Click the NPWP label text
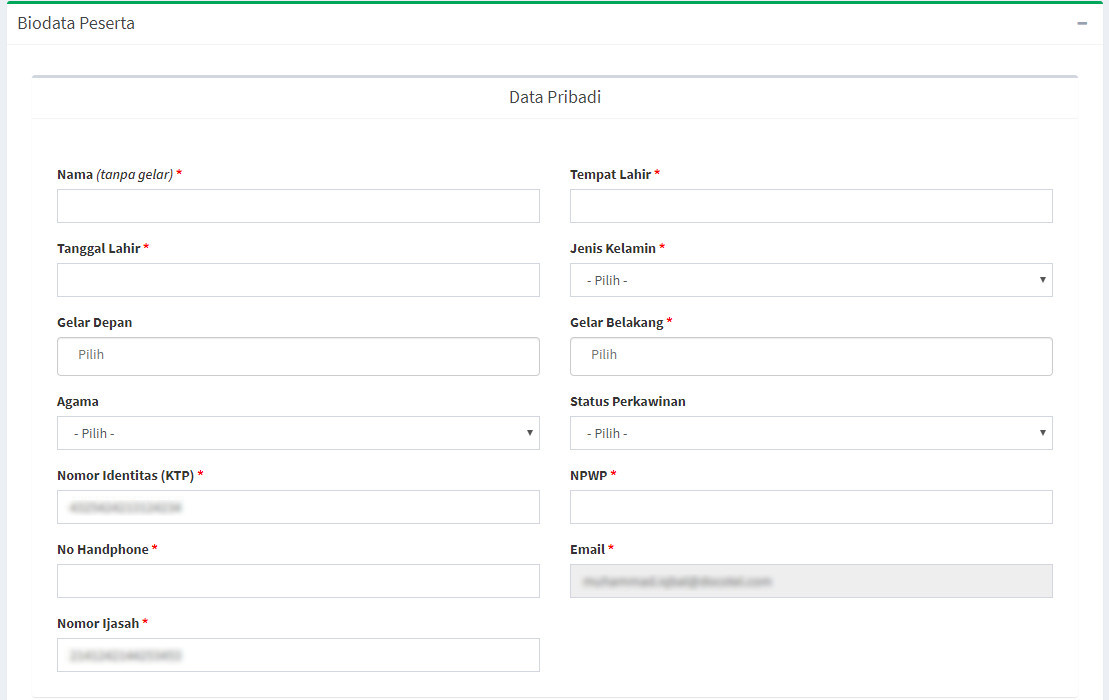The width and height of the screenshot is (1109, 700). click(x=588, y=475)
